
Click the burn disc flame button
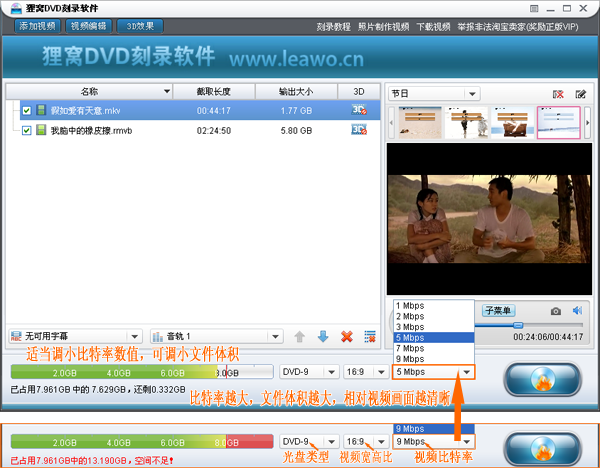(x=543, y=378)
